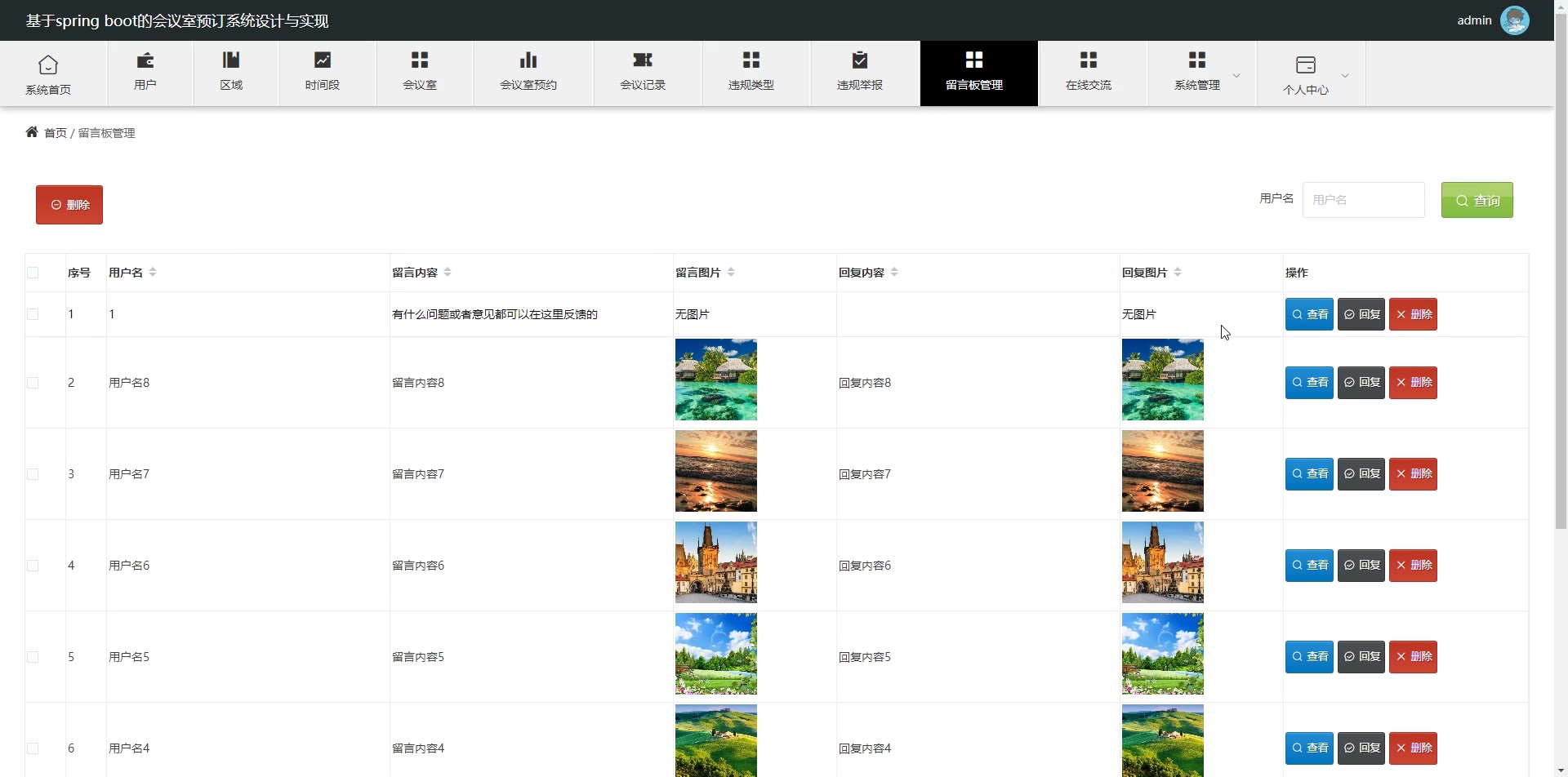Select the checkbox for 用户名8 row
Image resolution: width=1568 pixels, height=777 pixels.
(x=33, y=383)
